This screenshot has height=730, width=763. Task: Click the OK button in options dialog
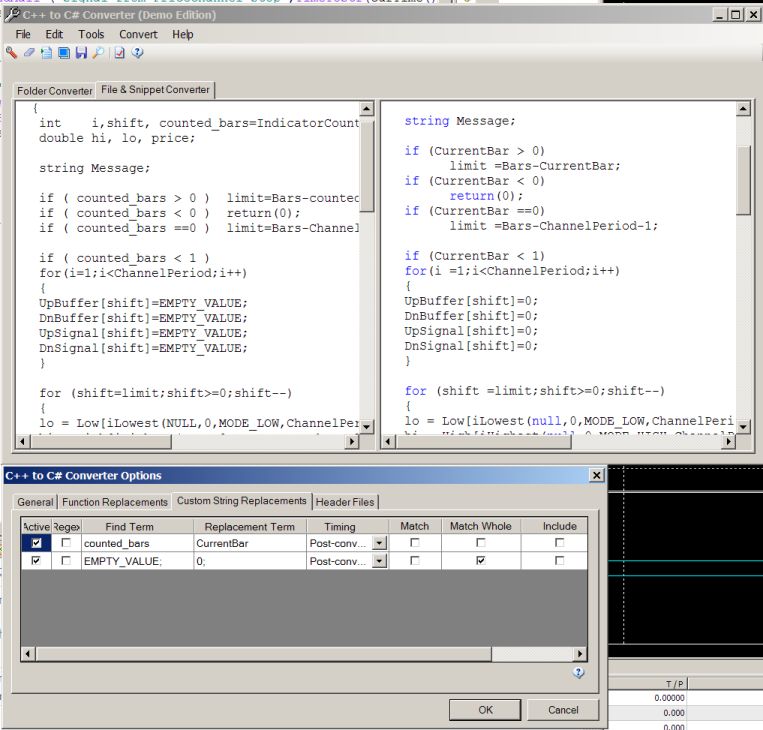pyautogui.click(x=485, y=710)
